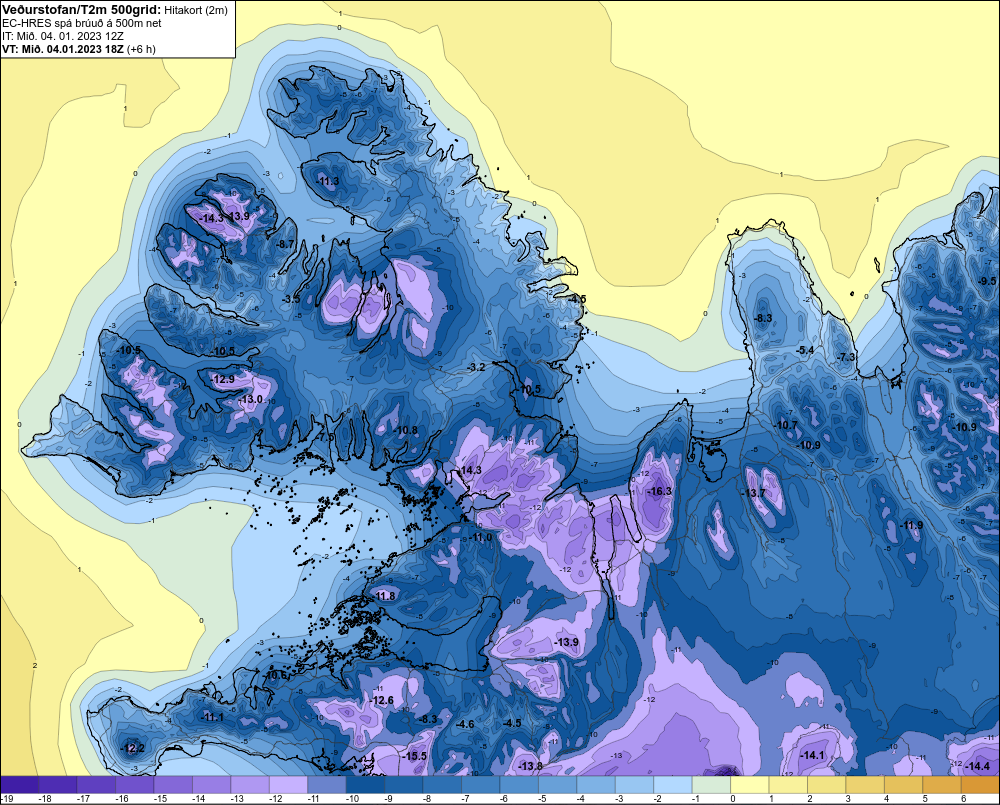Screen dimensions: 1000x805
Task: Pick legend swatch between -19 and -18
Action: click(19, 785)
